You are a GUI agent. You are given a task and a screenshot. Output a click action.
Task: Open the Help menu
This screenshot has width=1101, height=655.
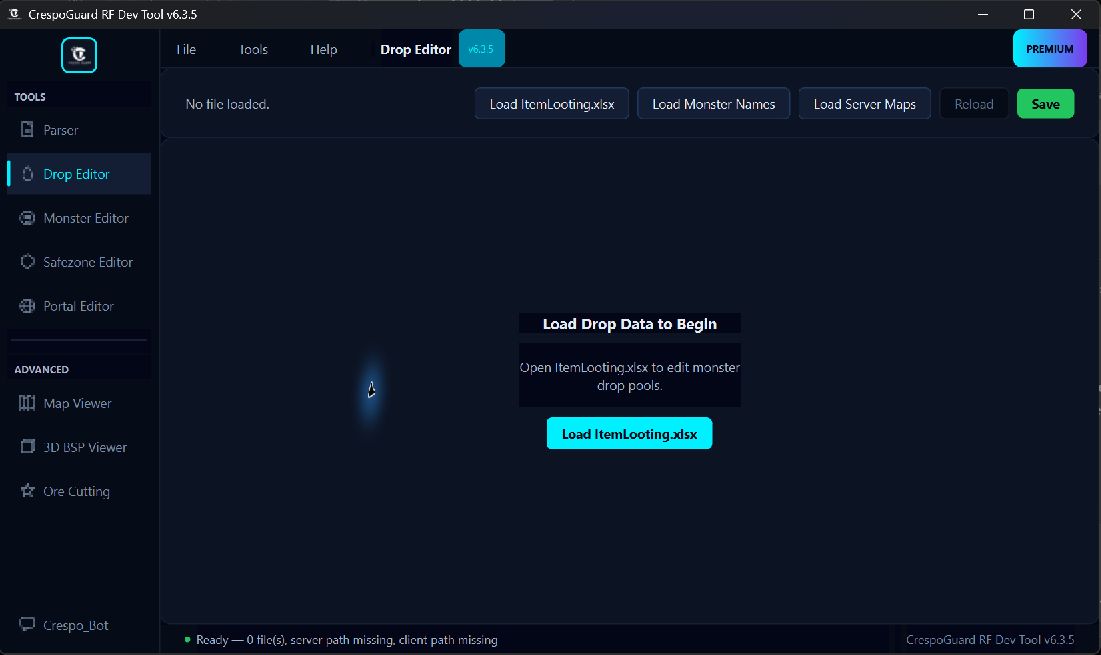[324, 49]
